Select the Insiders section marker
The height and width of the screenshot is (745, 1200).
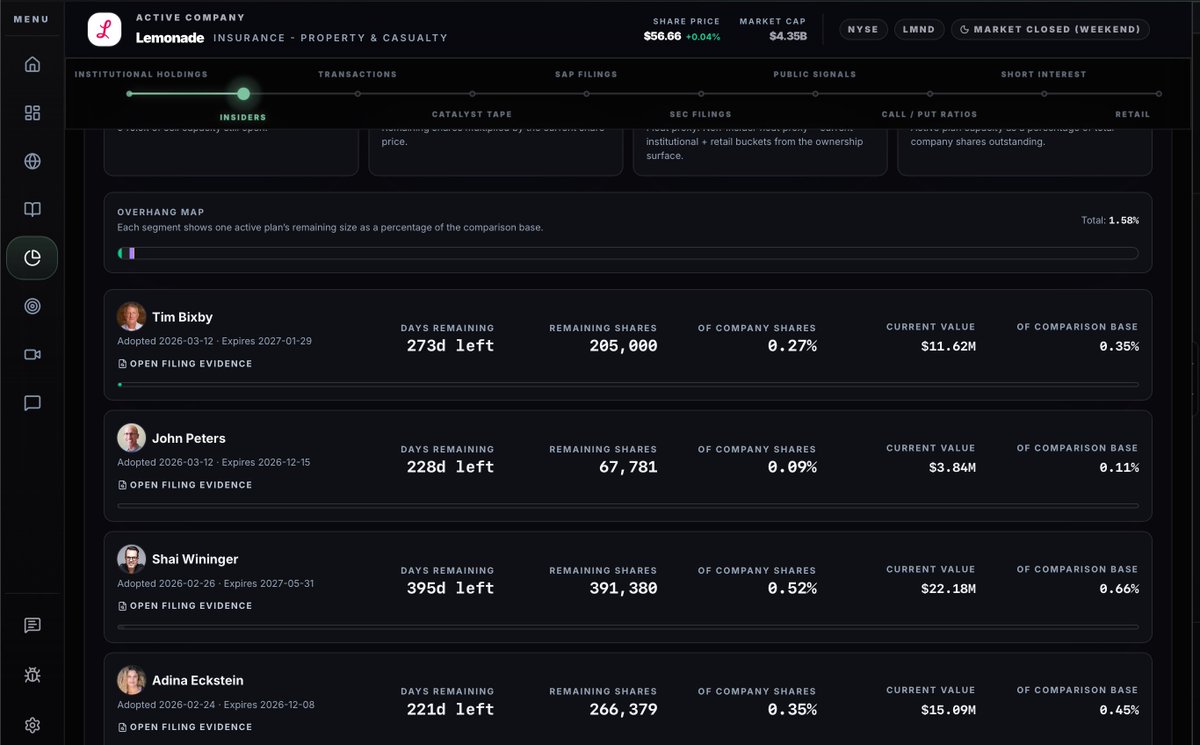click(243, 94)
